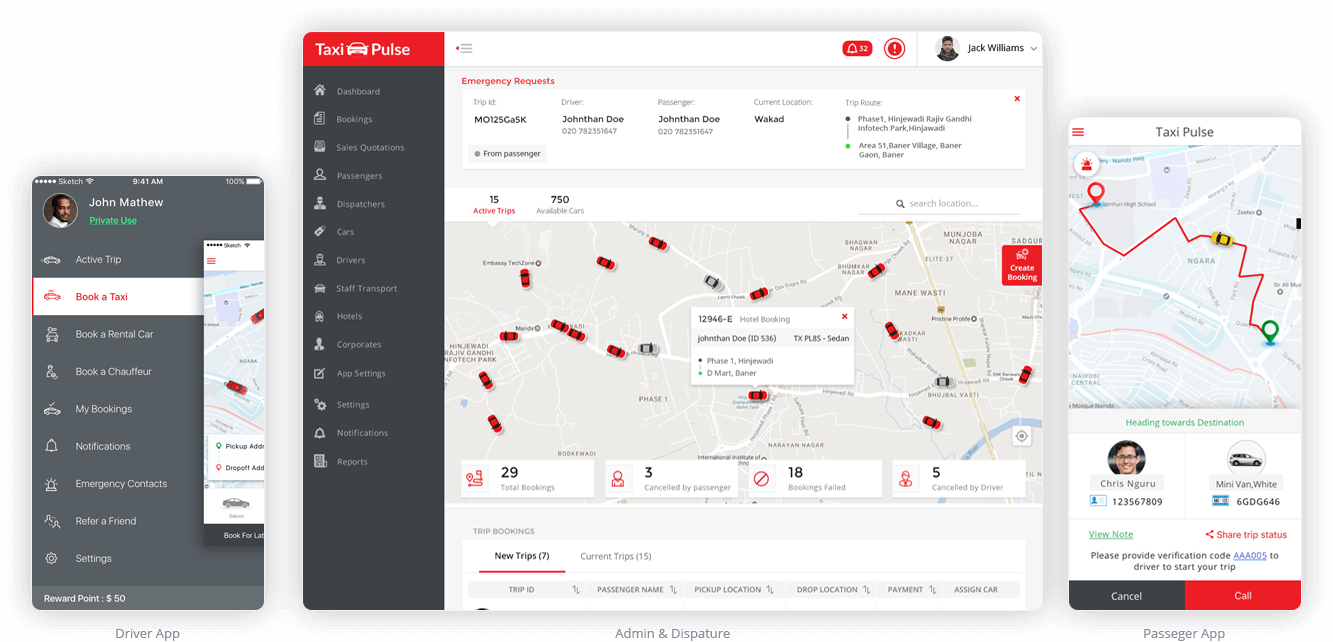Click the siren emergency icon on passenger map
This screenshot has width=1333, height=642.
[1085, 164]
